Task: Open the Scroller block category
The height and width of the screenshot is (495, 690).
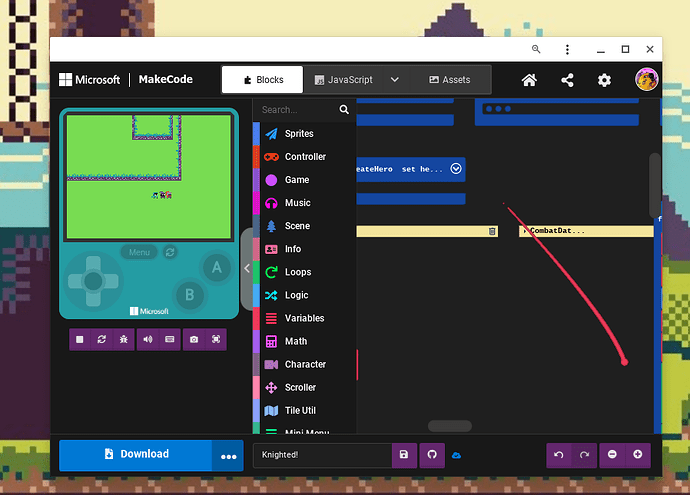Action: pyautogui.click(x=305, y=388)
